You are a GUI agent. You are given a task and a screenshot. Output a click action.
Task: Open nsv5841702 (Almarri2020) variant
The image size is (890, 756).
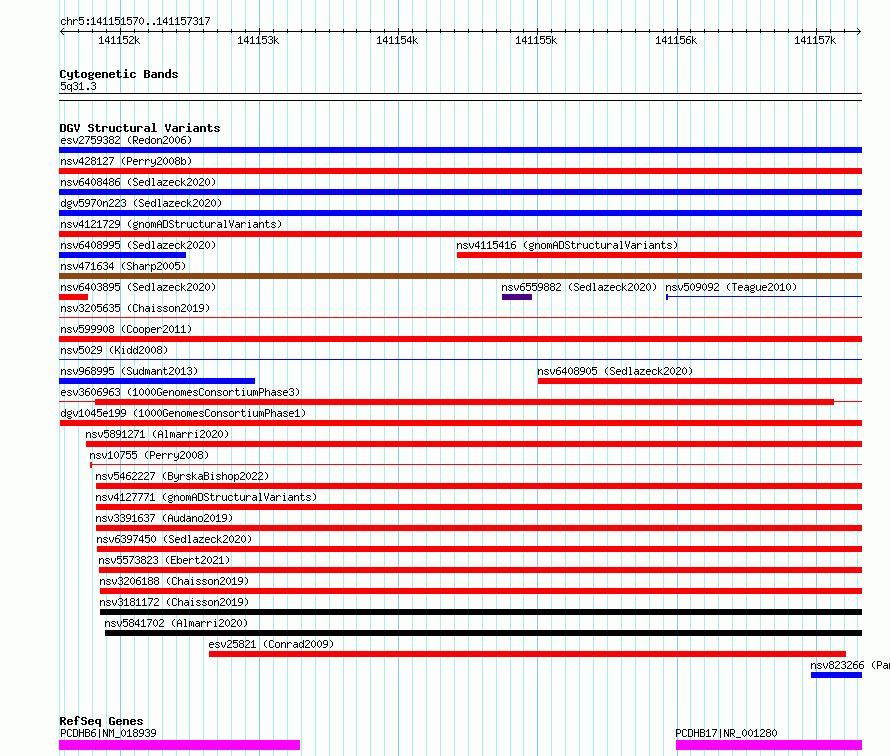pos(177,623)
